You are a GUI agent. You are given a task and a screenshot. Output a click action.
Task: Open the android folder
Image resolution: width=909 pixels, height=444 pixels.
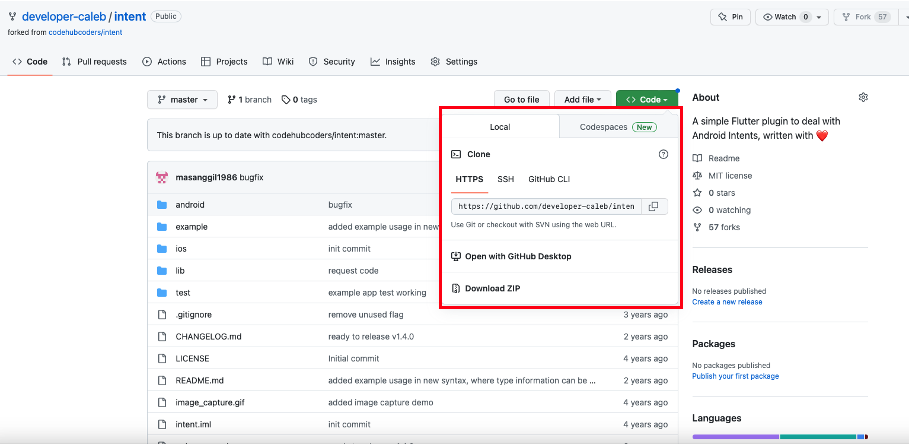click(x=190, y=205)
